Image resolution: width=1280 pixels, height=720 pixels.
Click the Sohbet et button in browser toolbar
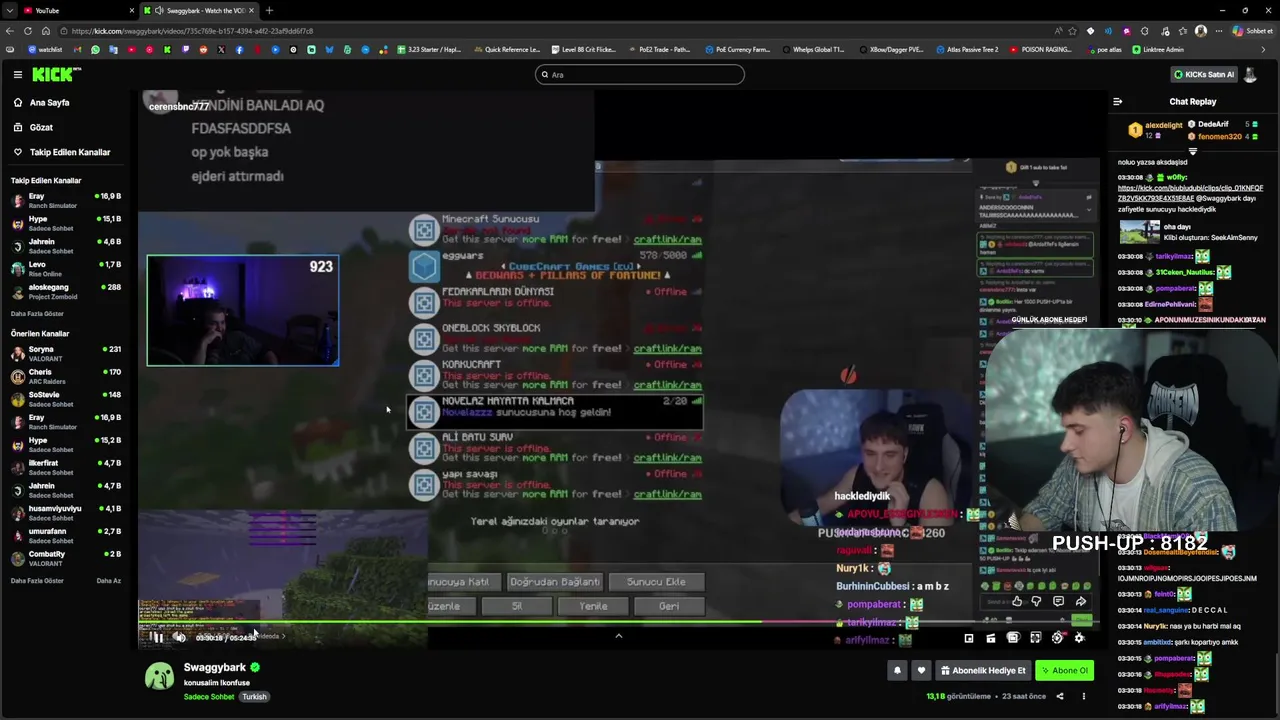click(x=1252, y=31)
